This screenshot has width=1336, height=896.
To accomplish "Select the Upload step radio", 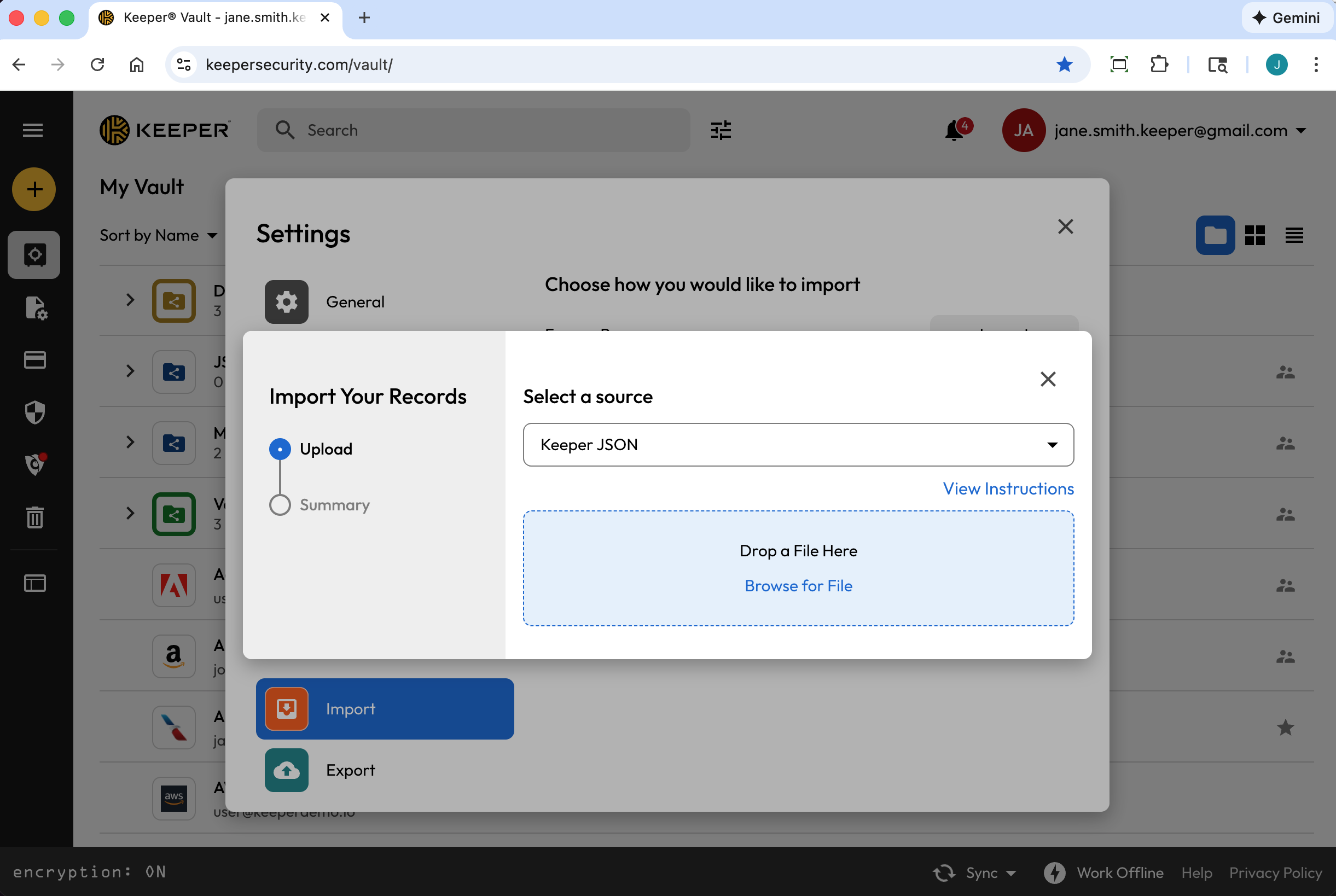I will coord(280,449).
